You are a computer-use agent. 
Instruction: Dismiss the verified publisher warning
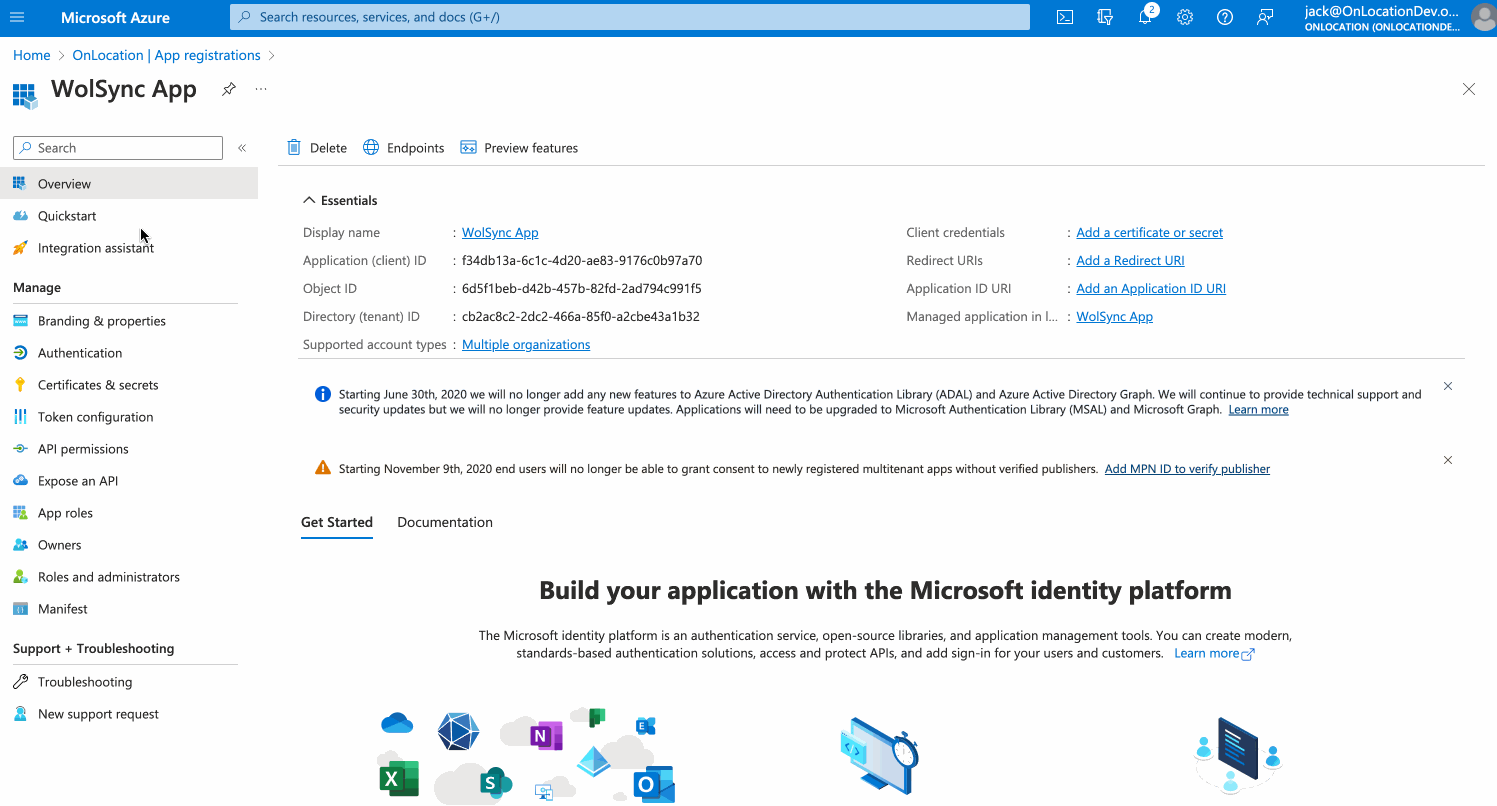(1448, 460)
